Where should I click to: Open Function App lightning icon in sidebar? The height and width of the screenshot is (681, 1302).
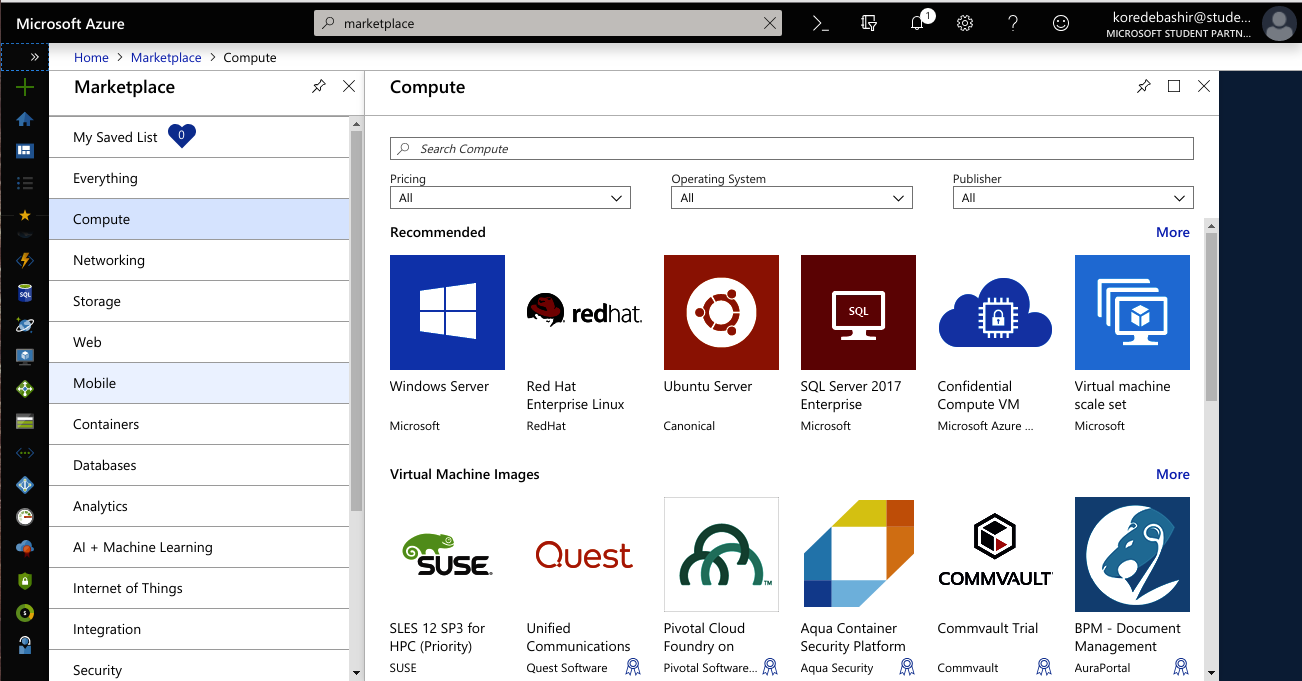coord(25,260)
